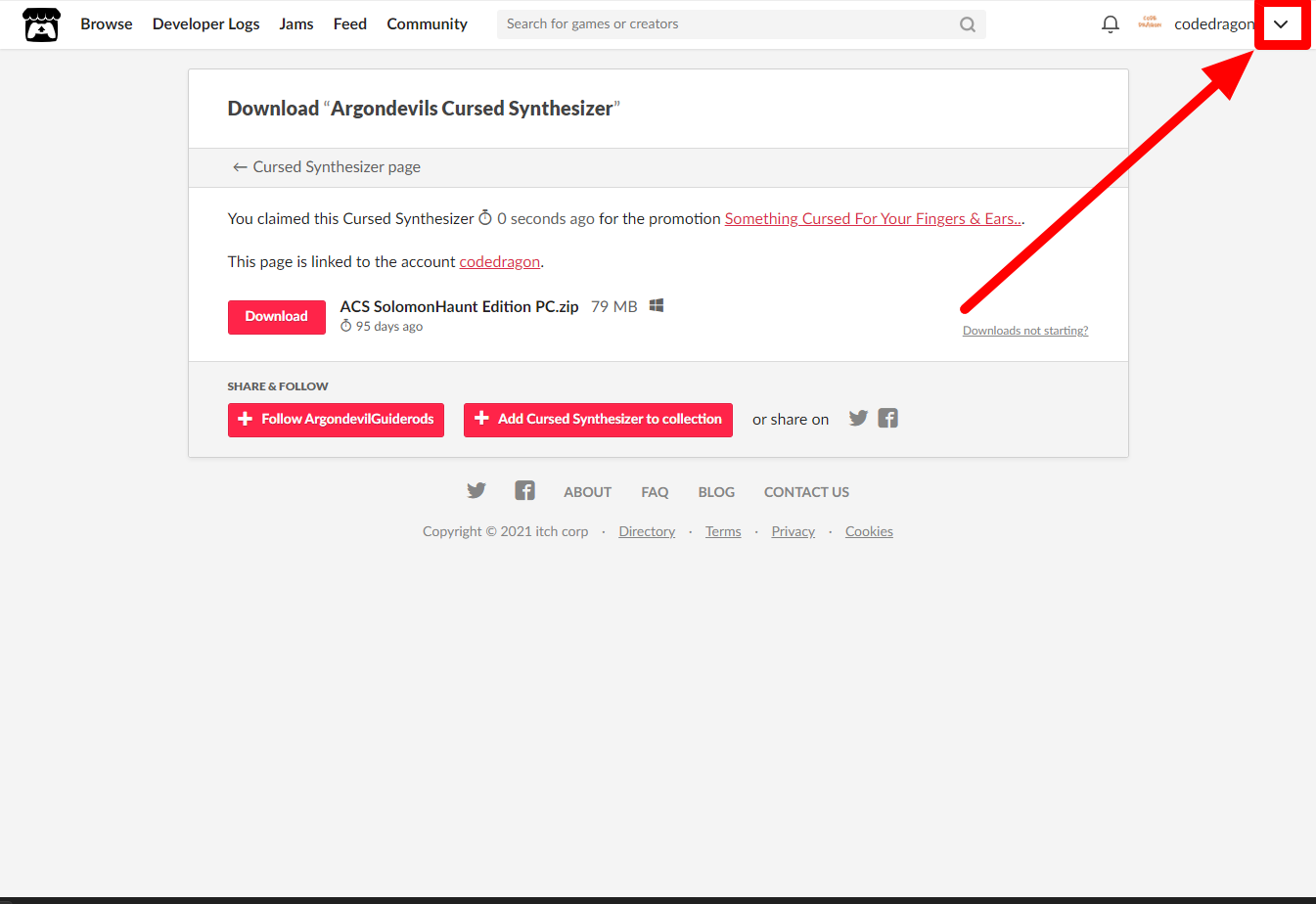
Task: Open the CONTACT US footer link
Action: coord(806,492)
